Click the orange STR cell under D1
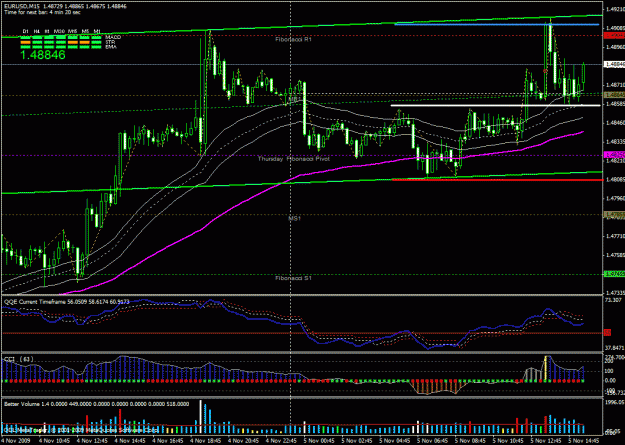625x445 pixels. pyautogui.click(x=26, y=42)
